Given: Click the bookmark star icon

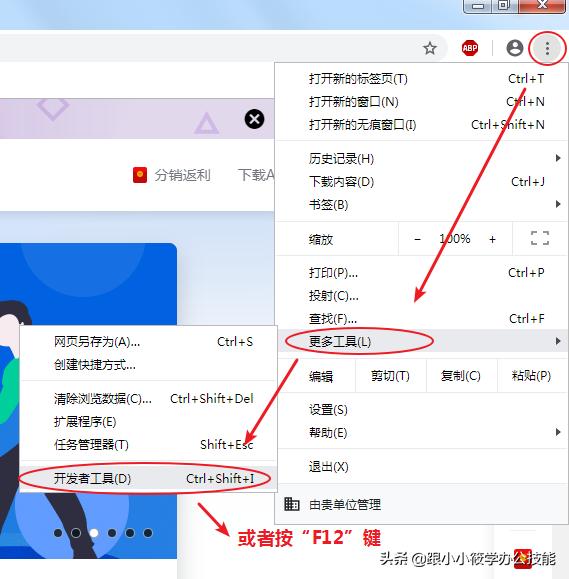Looking at the screenshot, I should (430, 48).
